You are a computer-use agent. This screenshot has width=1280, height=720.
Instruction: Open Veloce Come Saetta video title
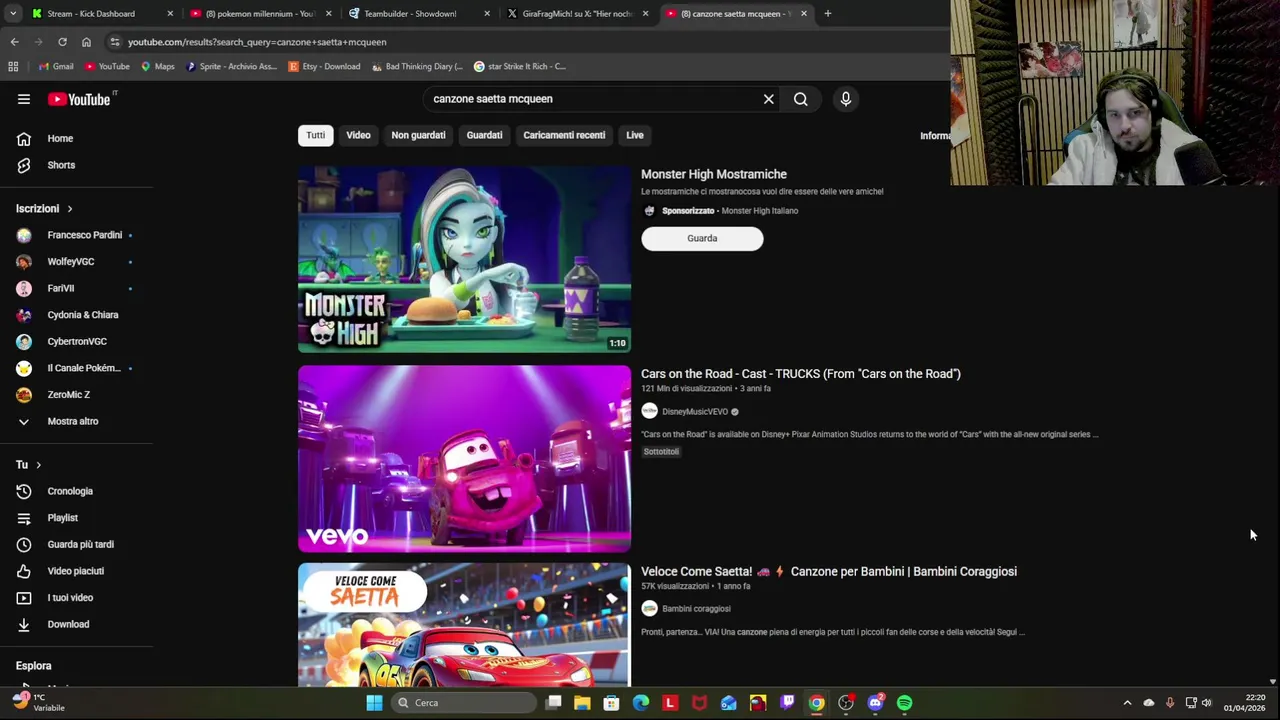point(829,572)
